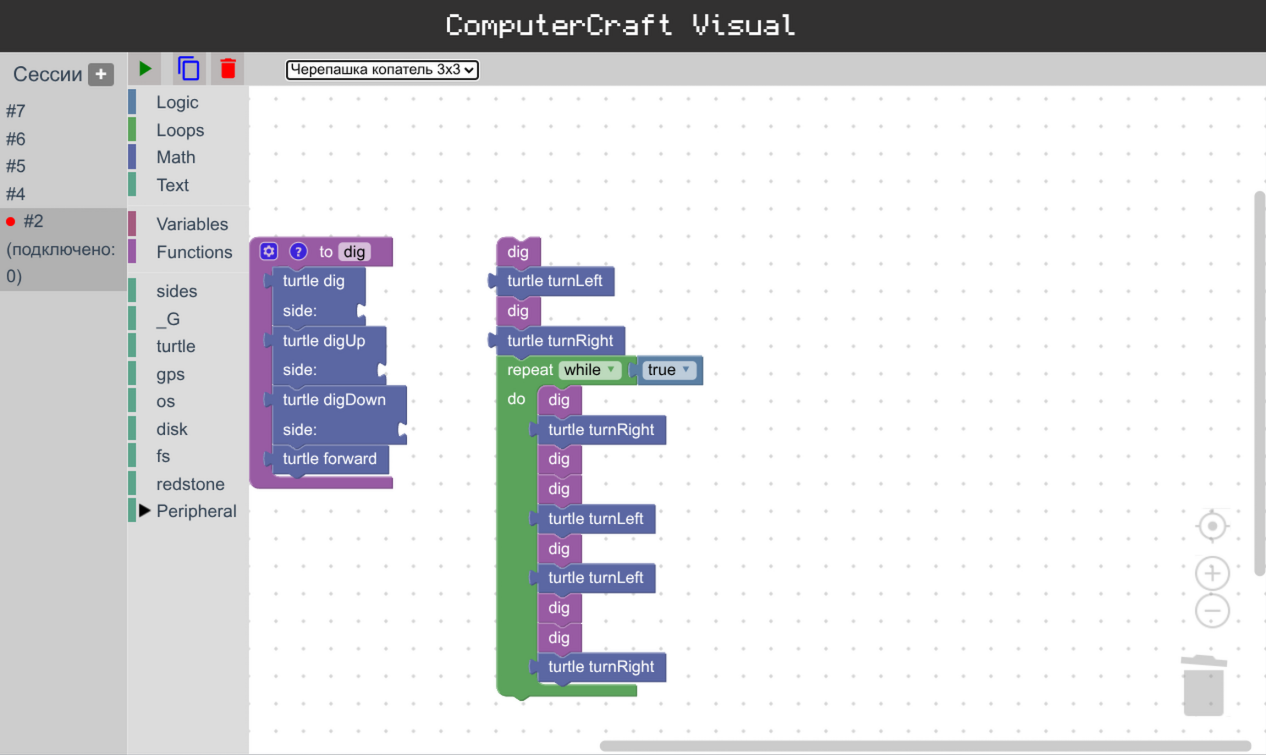Open the gps toolbox category
1266x755 pixels.
[187, 374]
